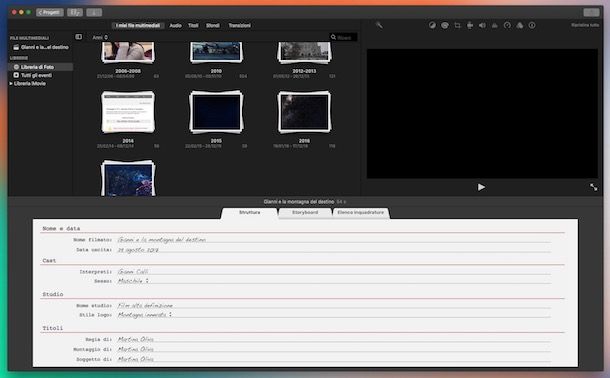Open the 2014 photo stack
This screenshot has width=610, height=378.
(128, 112)
